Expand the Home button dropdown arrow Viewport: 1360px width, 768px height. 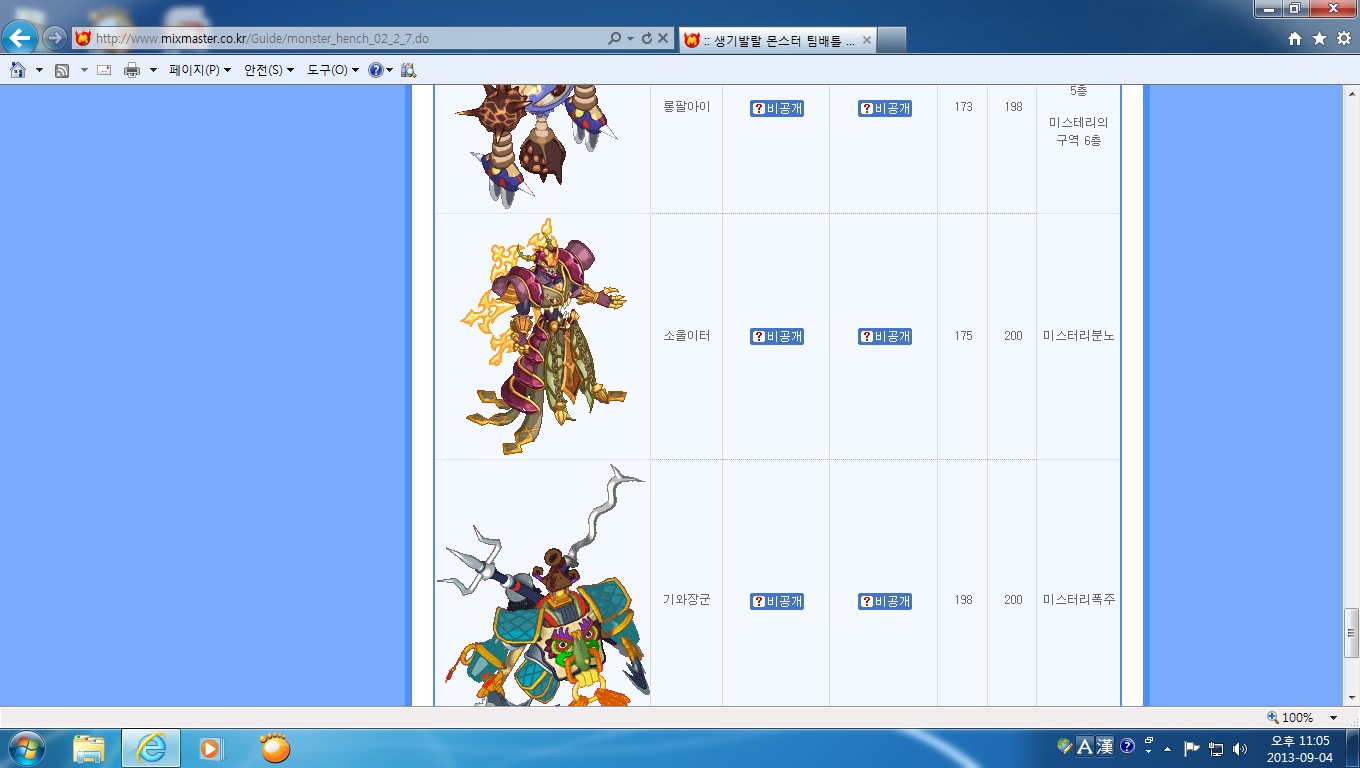(39, 70)
